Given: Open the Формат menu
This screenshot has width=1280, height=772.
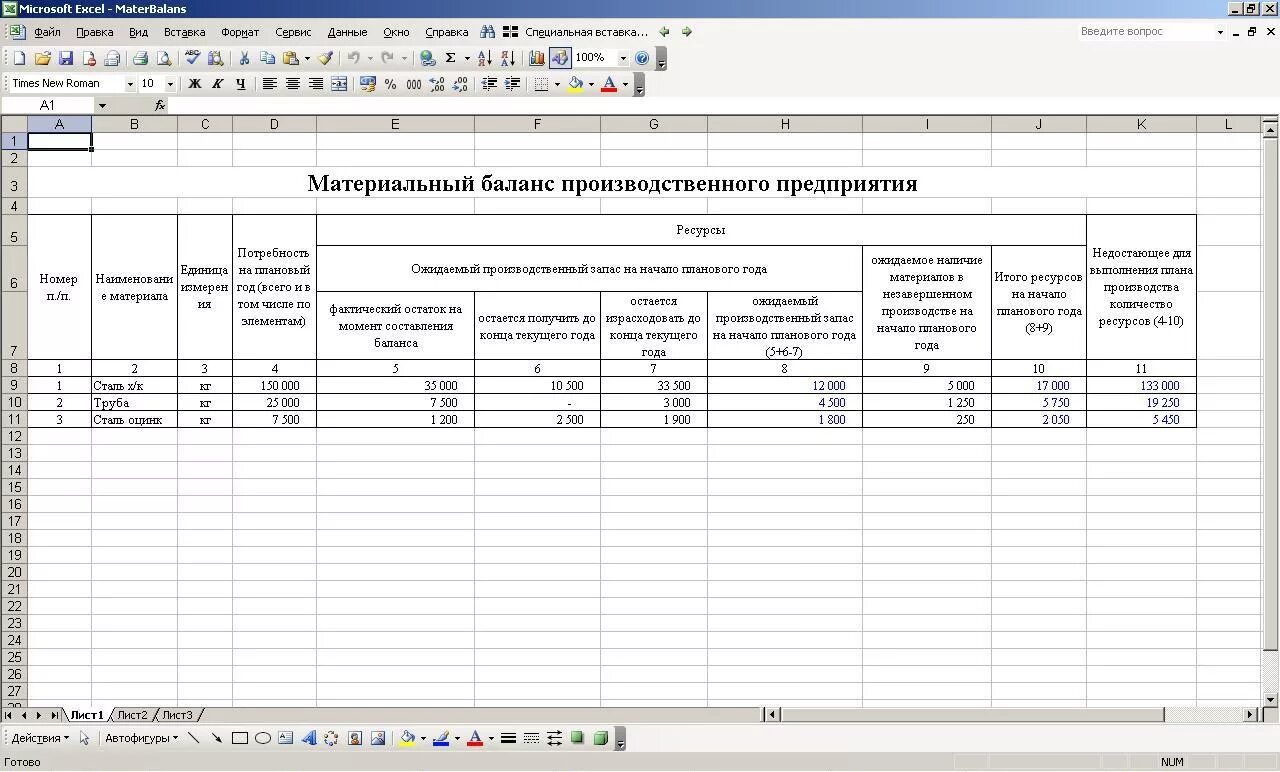Looking at the screenshot, I should coord(240,32).
